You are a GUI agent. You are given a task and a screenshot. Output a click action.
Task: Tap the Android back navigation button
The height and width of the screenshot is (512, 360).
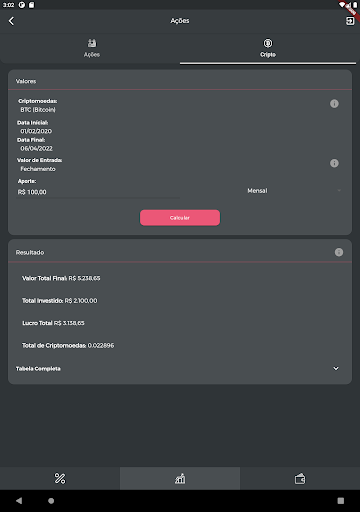[x=19, y=500]
